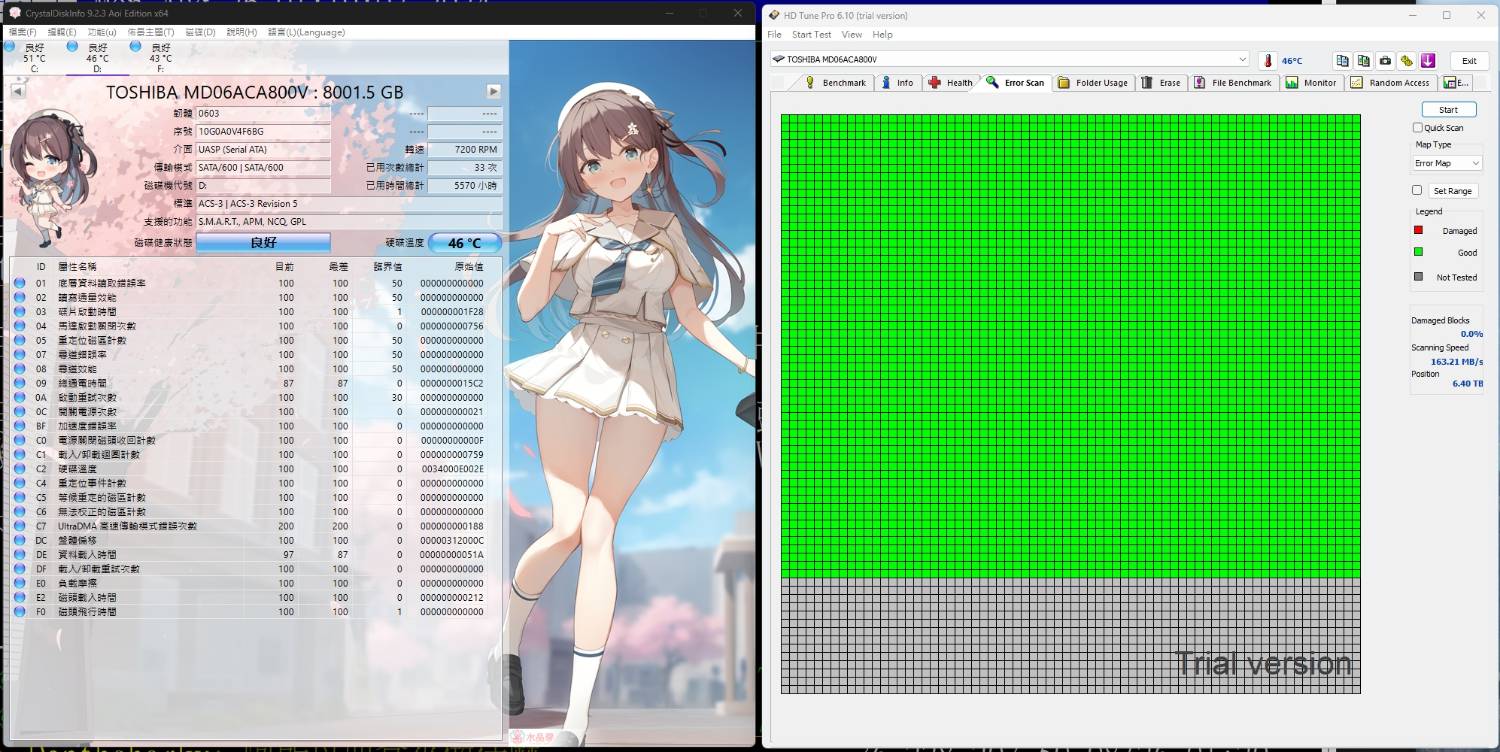Open the File Benchmark tab
Image resolution: width=1500 pixels, height=752 pixels.
point(1233,83)
